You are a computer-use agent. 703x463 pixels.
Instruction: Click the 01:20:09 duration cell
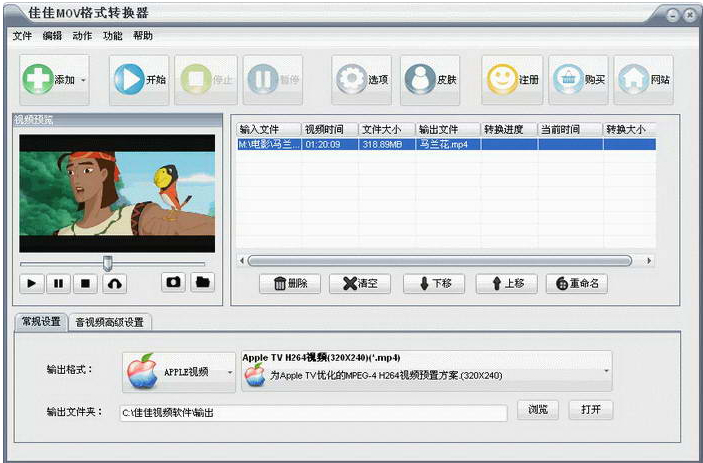(x=330, y=144)
